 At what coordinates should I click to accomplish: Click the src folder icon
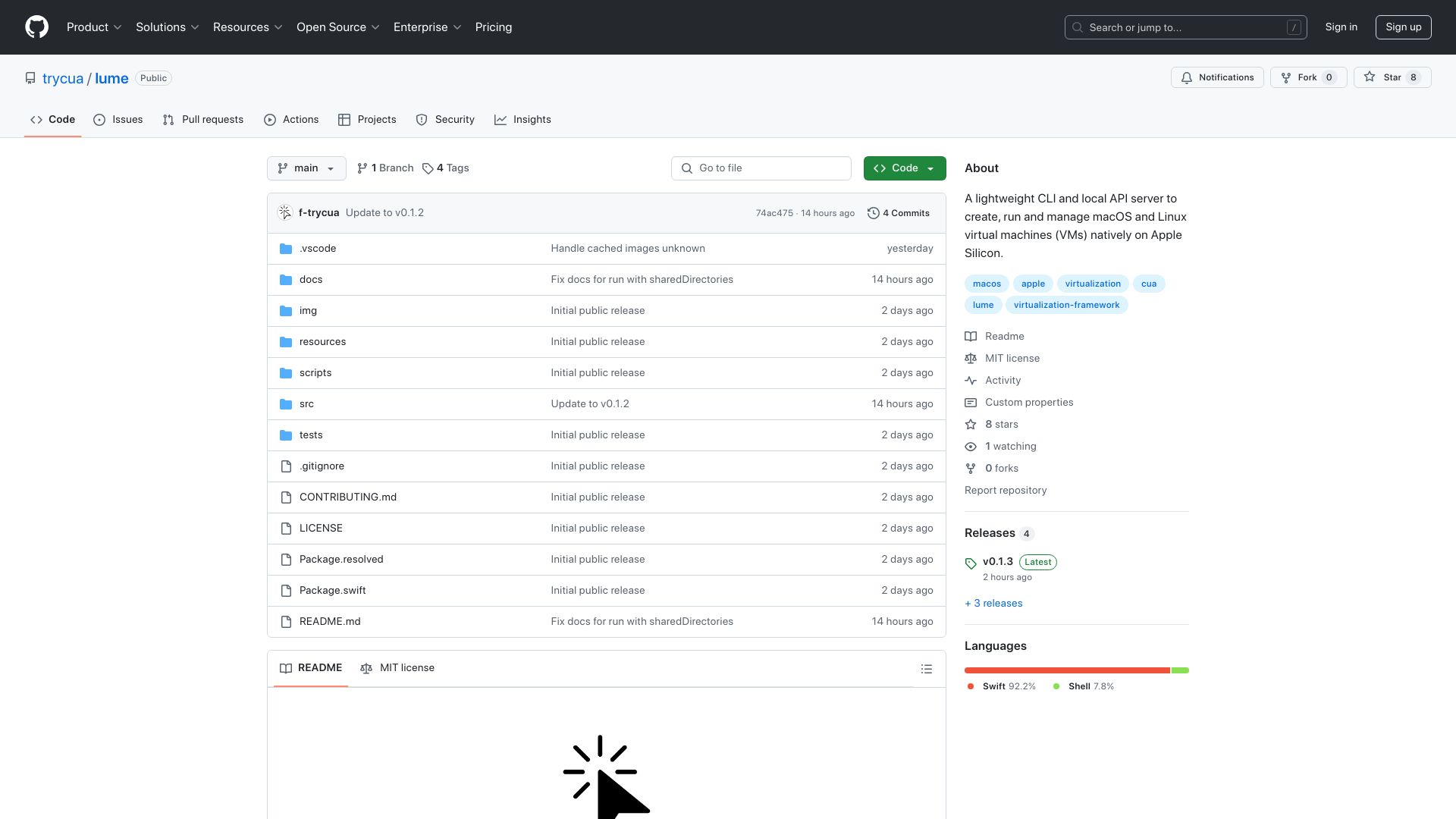[x=286, y=404]
